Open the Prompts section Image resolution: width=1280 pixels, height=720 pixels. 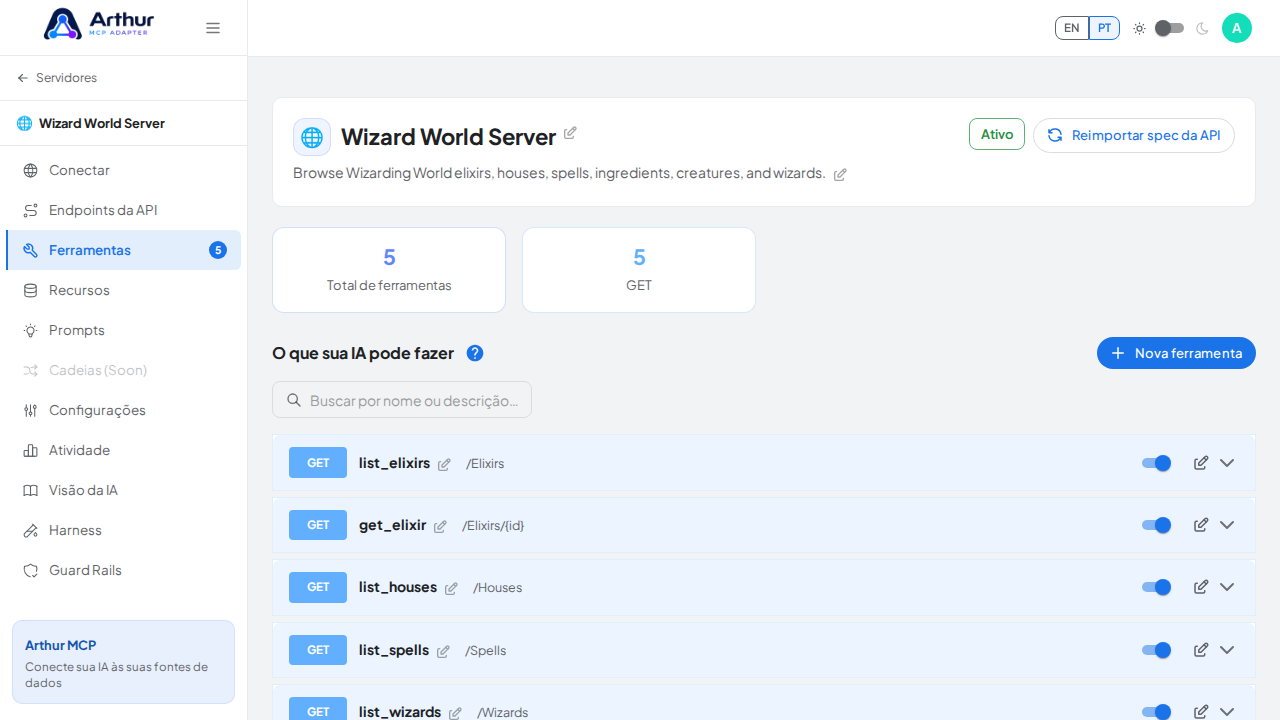[x=123, y=330]
